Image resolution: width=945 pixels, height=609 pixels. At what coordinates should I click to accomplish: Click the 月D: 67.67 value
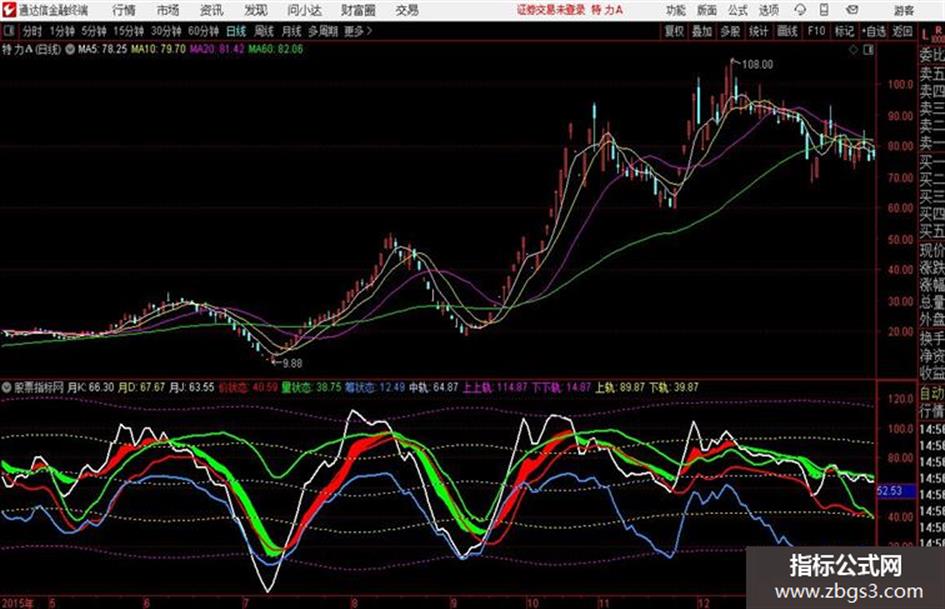[141, 387]
